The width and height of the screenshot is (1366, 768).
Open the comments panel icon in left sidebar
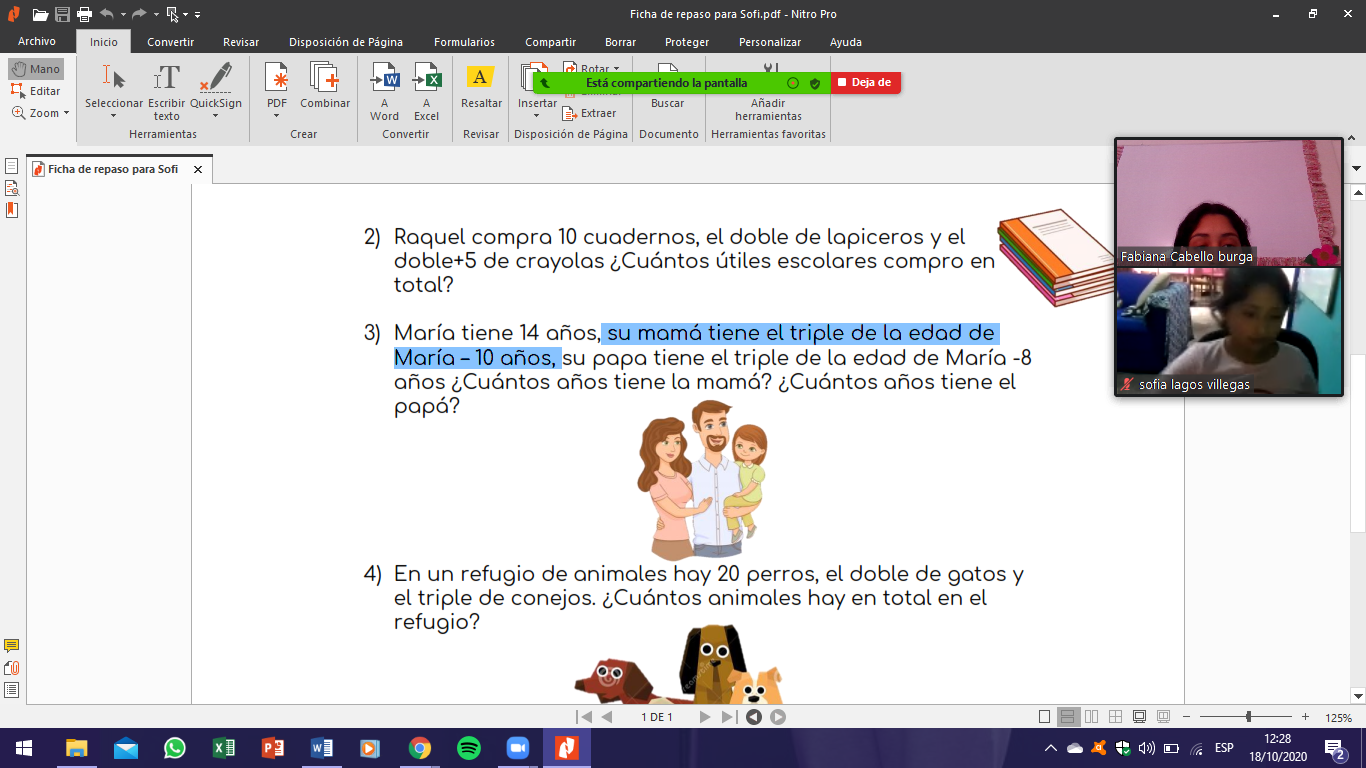coord(12,646)
